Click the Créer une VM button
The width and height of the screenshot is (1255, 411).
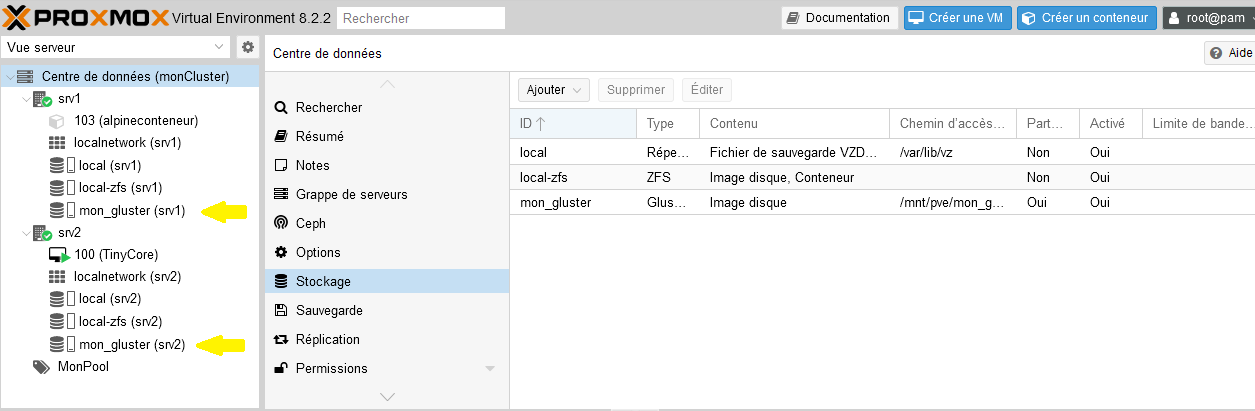pos(957,18)
